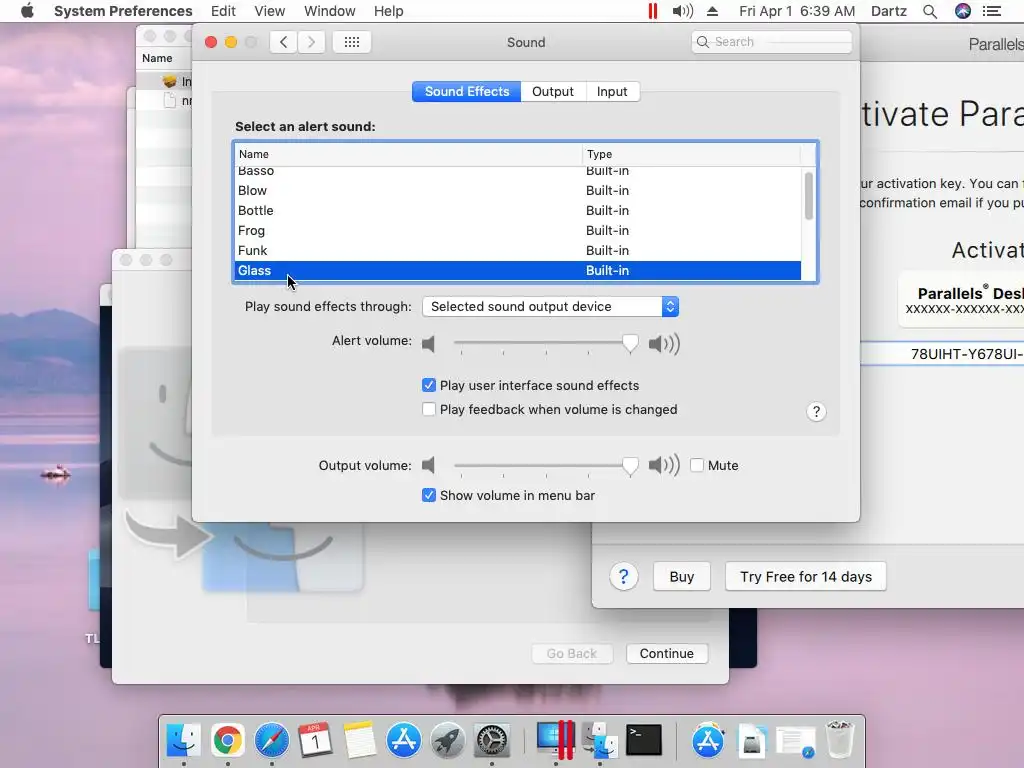
Task: Select Bottle alert sound
Action: [517, 210]
